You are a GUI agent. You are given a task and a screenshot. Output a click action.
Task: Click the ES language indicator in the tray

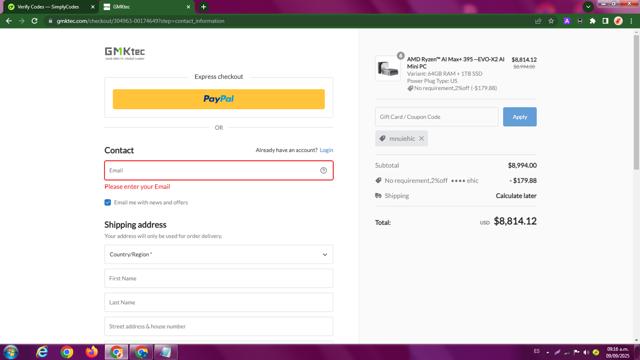(537, 351)
